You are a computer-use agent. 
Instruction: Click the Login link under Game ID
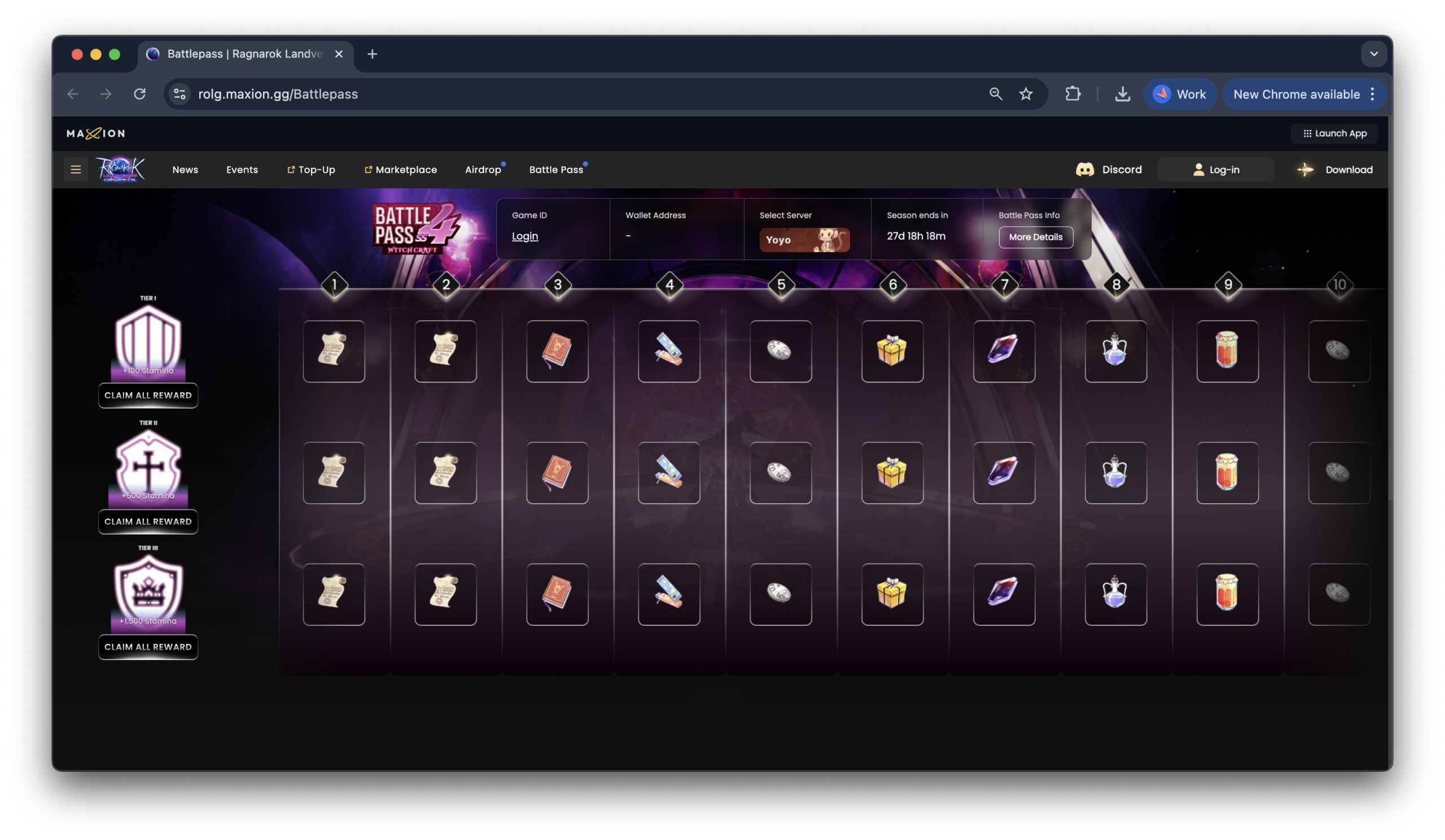(x=525, y=236)
